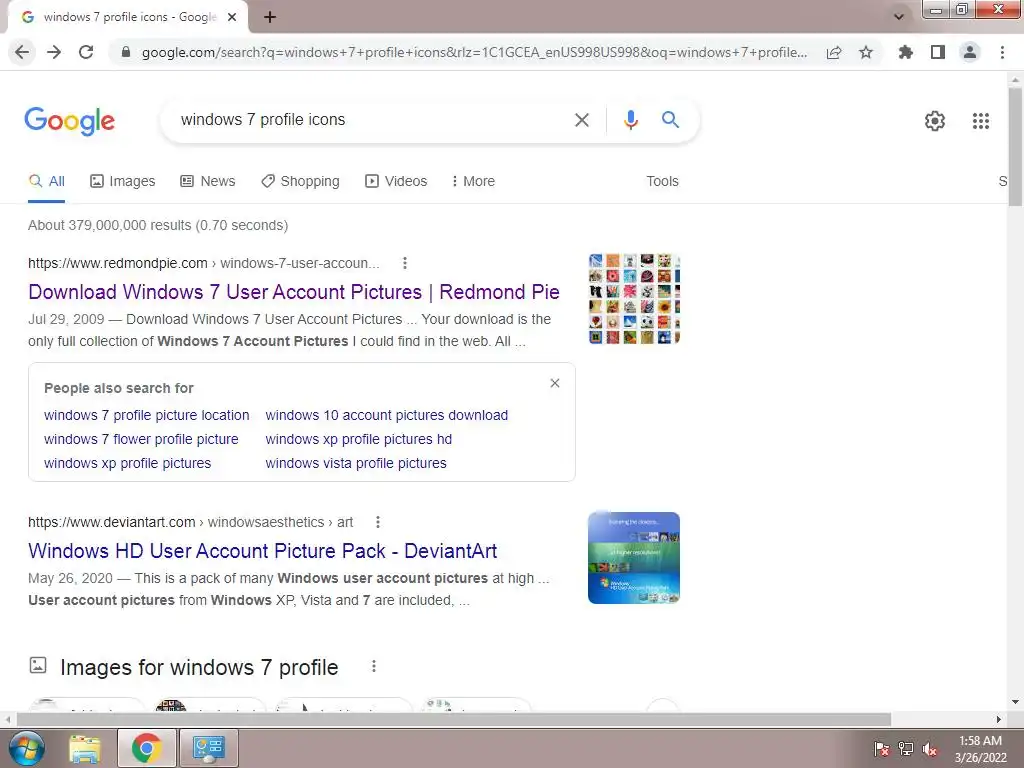The width and height of the screenshot is (1024, 768).
Task: Switch to the News tab
Action: pyautogui.click(x=208, y=181)
